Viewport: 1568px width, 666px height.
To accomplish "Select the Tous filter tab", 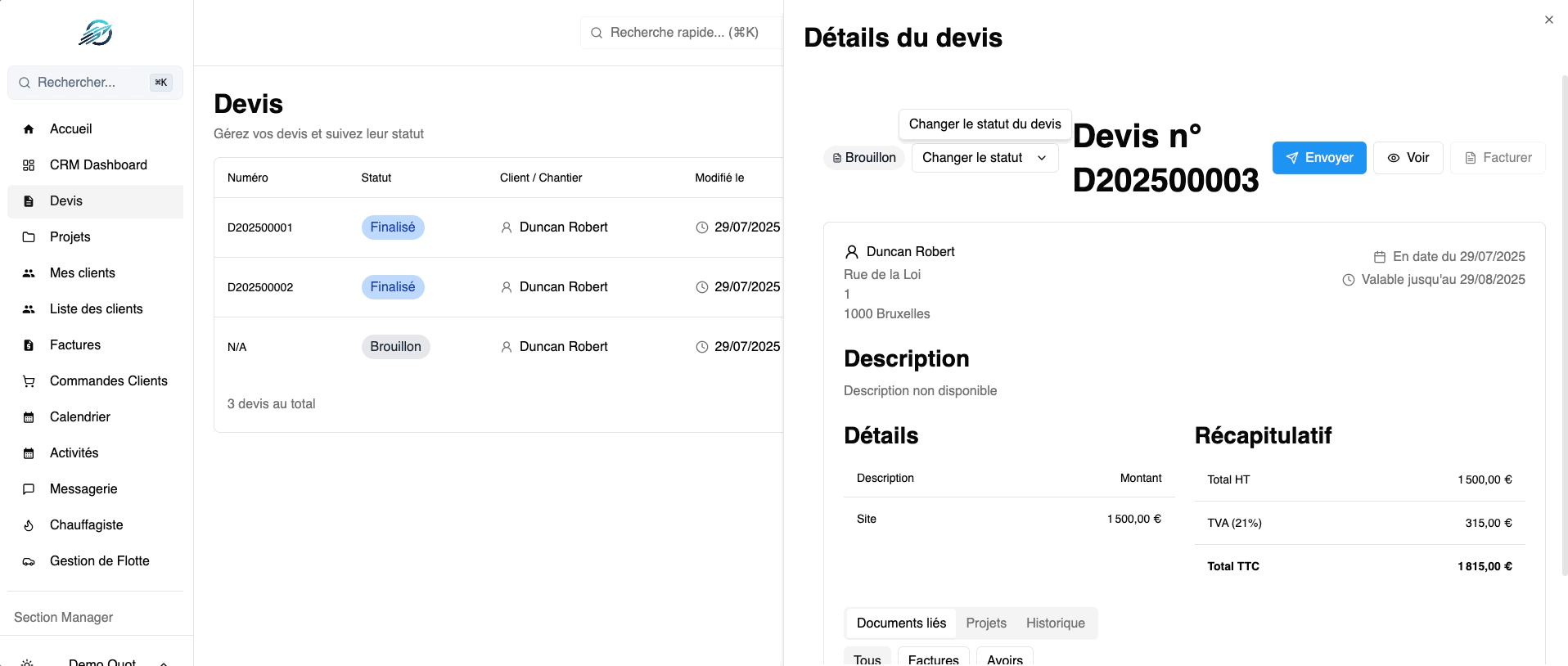I will pos(867,658).
